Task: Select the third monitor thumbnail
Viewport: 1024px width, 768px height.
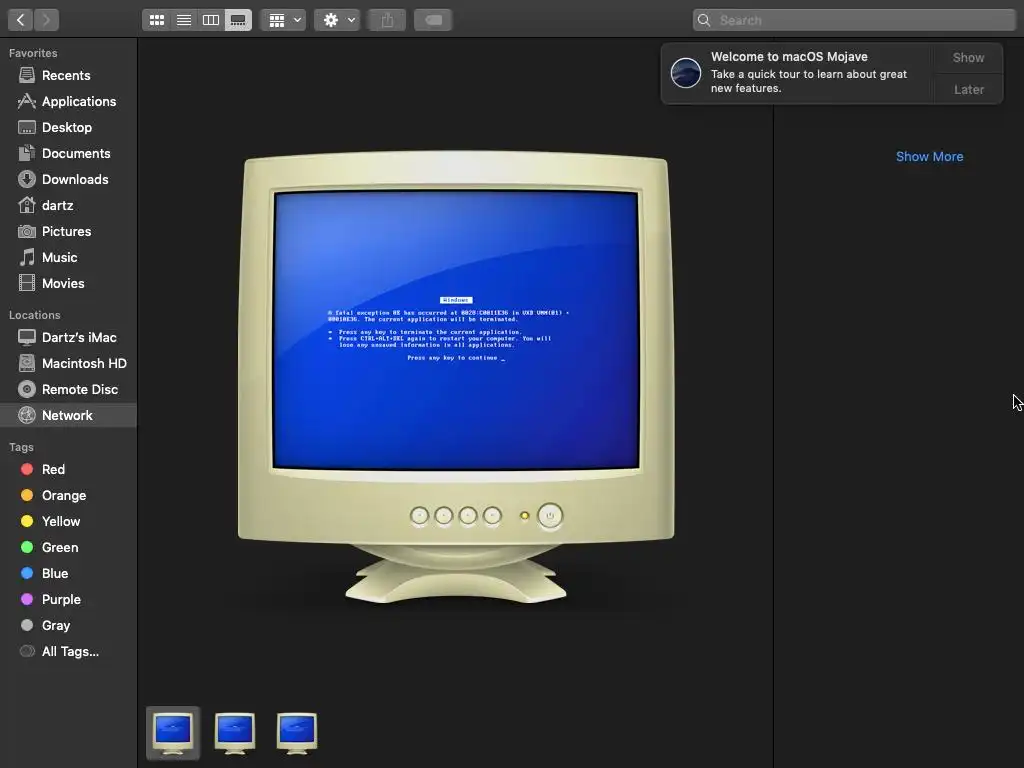Action: [x=296, y=733]
